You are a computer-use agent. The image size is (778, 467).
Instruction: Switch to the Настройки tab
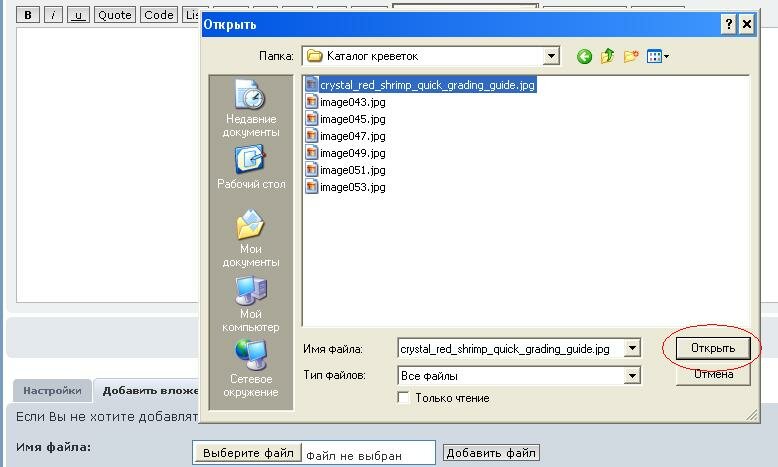coord(52,391)
